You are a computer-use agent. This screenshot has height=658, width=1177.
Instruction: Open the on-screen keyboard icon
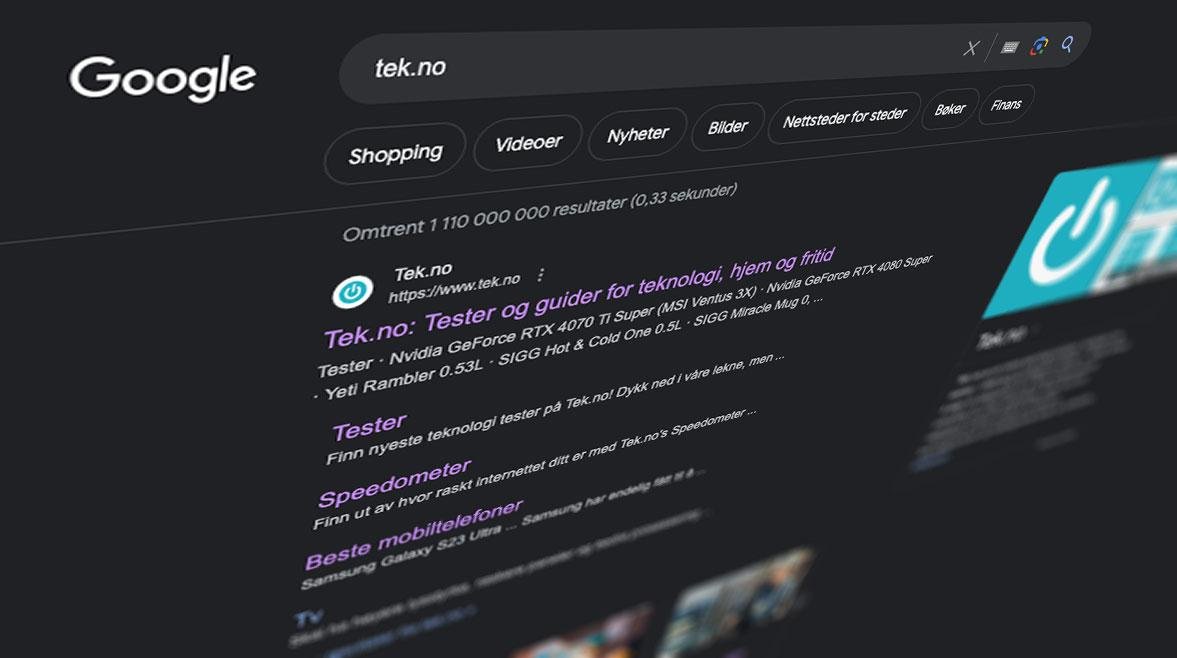1010,47
